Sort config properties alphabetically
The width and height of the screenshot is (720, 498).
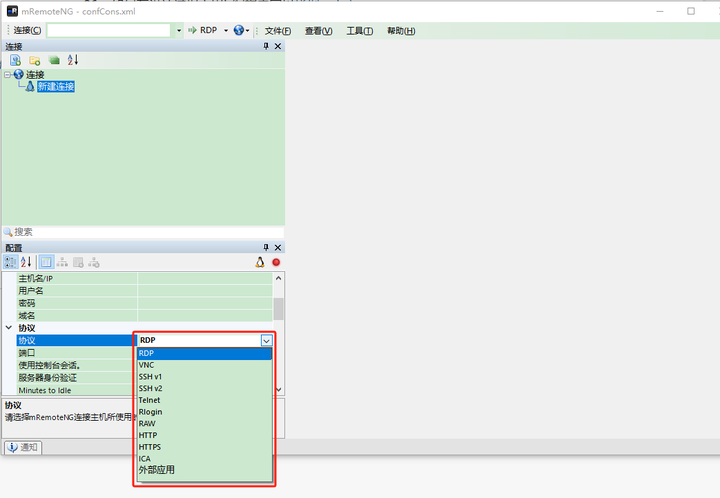pyautogui.click(x=26, y=262)
